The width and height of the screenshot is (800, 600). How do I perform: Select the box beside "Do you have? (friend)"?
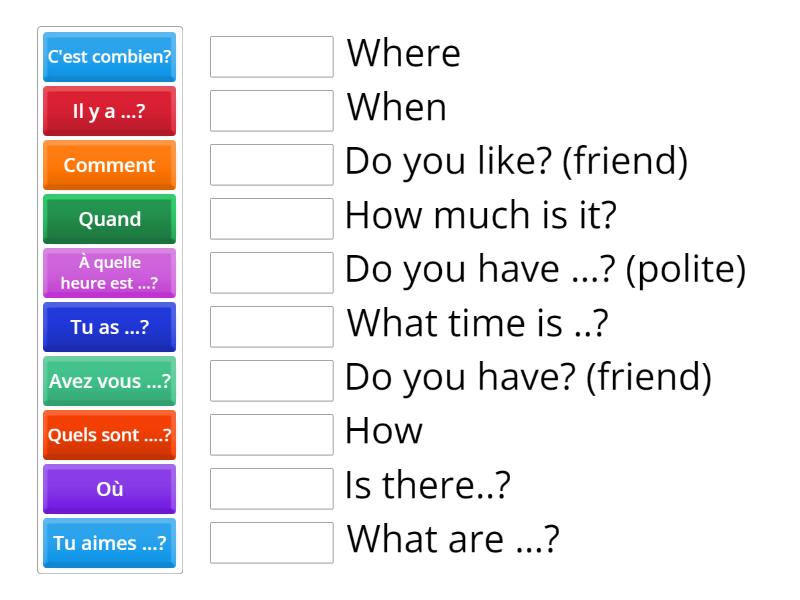271,381
